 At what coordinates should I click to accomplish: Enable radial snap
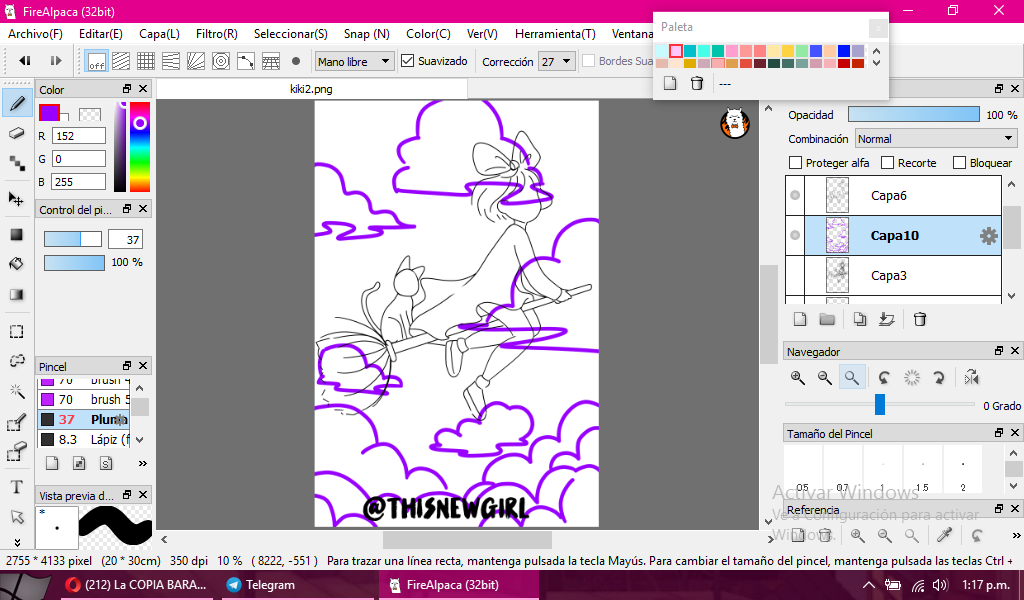click(x=196, y=61)
